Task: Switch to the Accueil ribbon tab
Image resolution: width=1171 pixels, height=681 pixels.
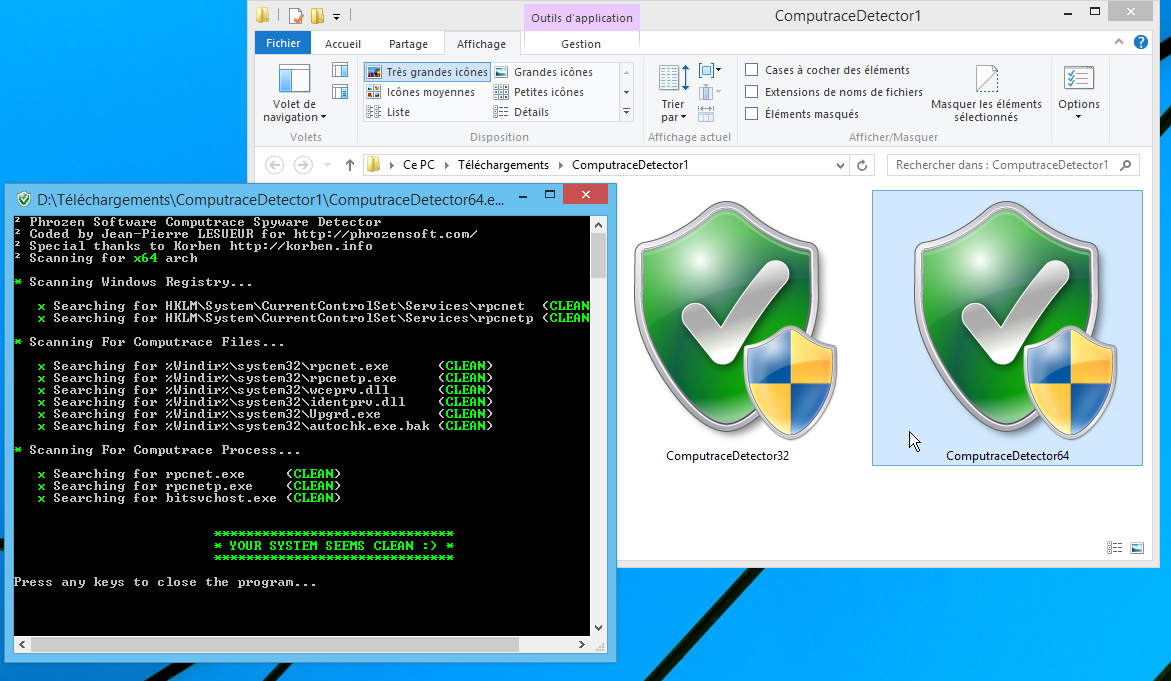Action: click(343, 44)
